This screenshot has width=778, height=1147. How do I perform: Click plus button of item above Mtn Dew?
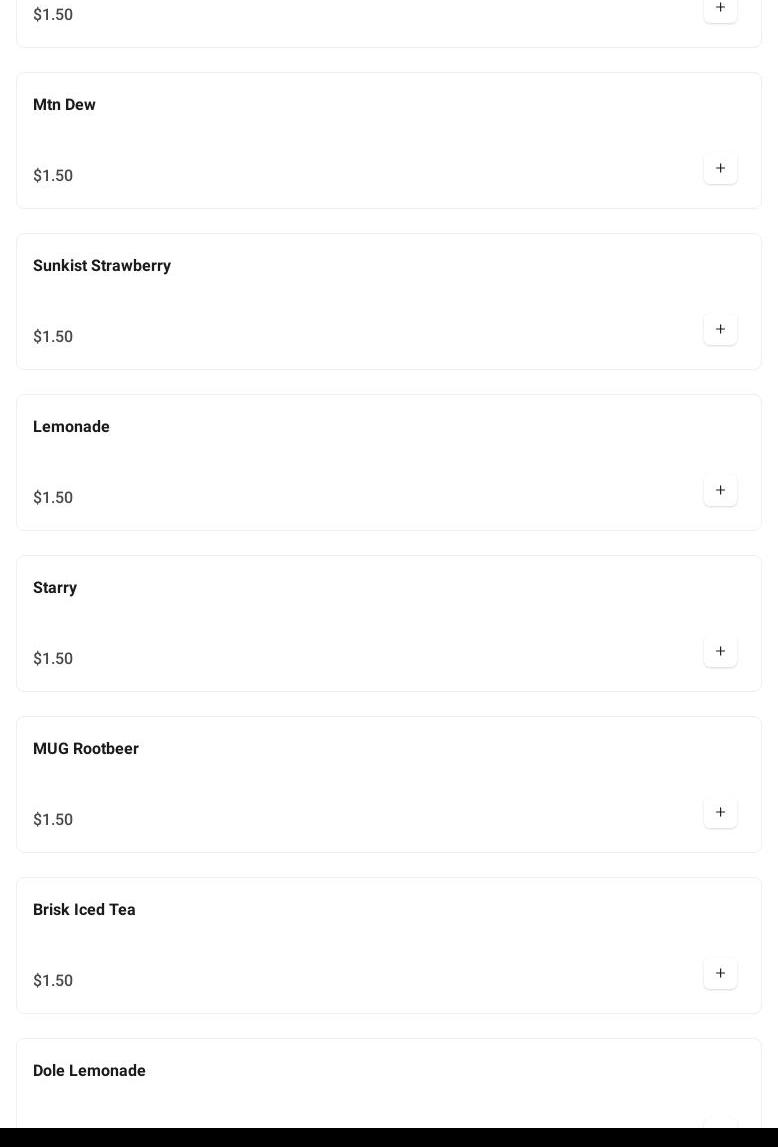[x=720, y=8]
